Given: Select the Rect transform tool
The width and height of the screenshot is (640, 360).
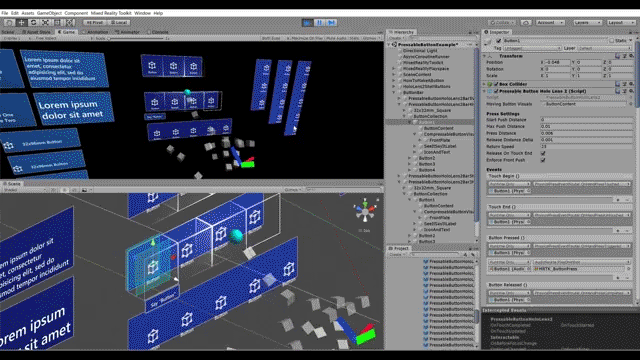Looking at the screenshot, I should [57, 22].
